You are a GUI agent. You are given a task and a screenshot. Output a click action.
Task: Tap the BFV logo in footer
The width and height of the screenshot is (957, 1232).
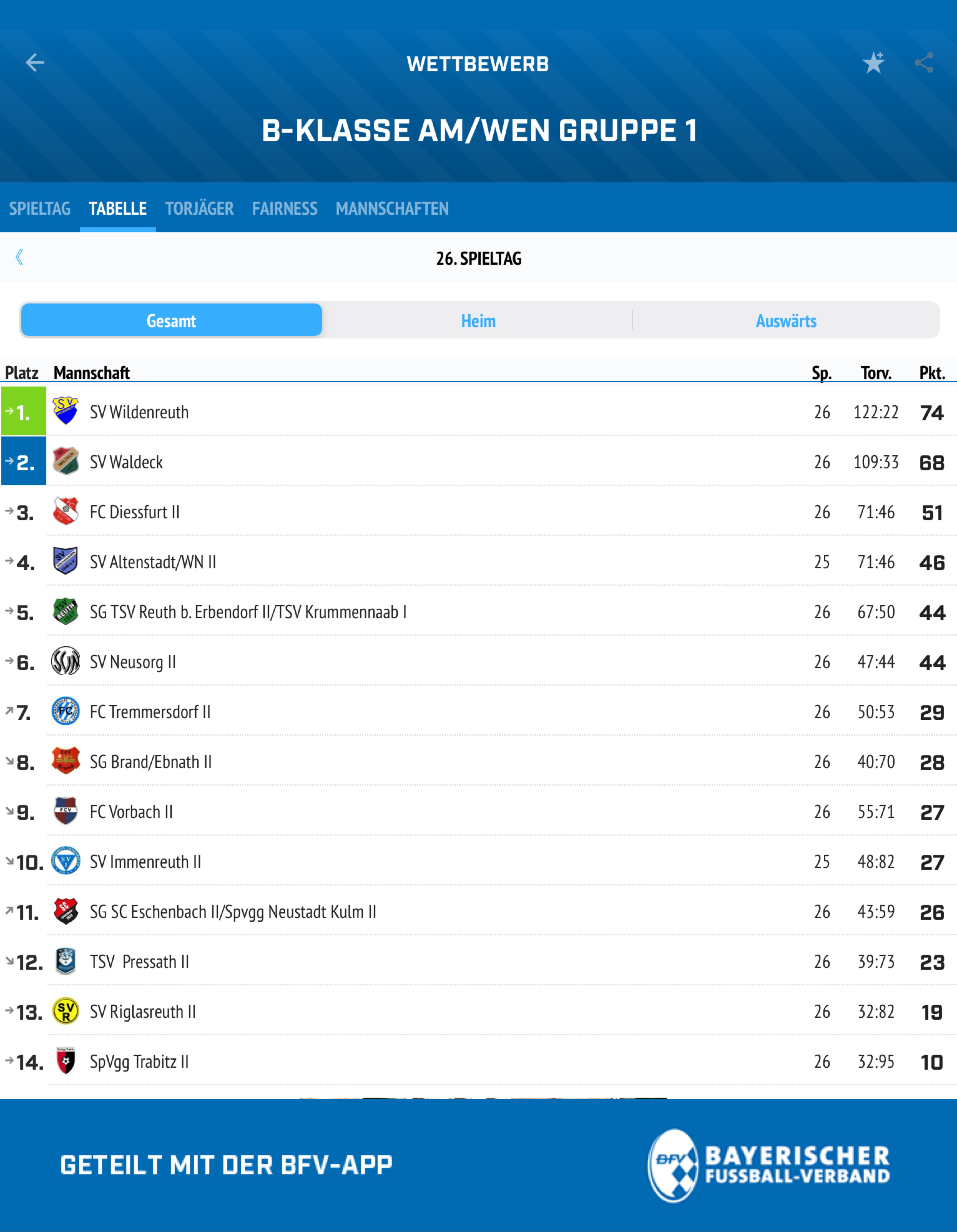769,1166
